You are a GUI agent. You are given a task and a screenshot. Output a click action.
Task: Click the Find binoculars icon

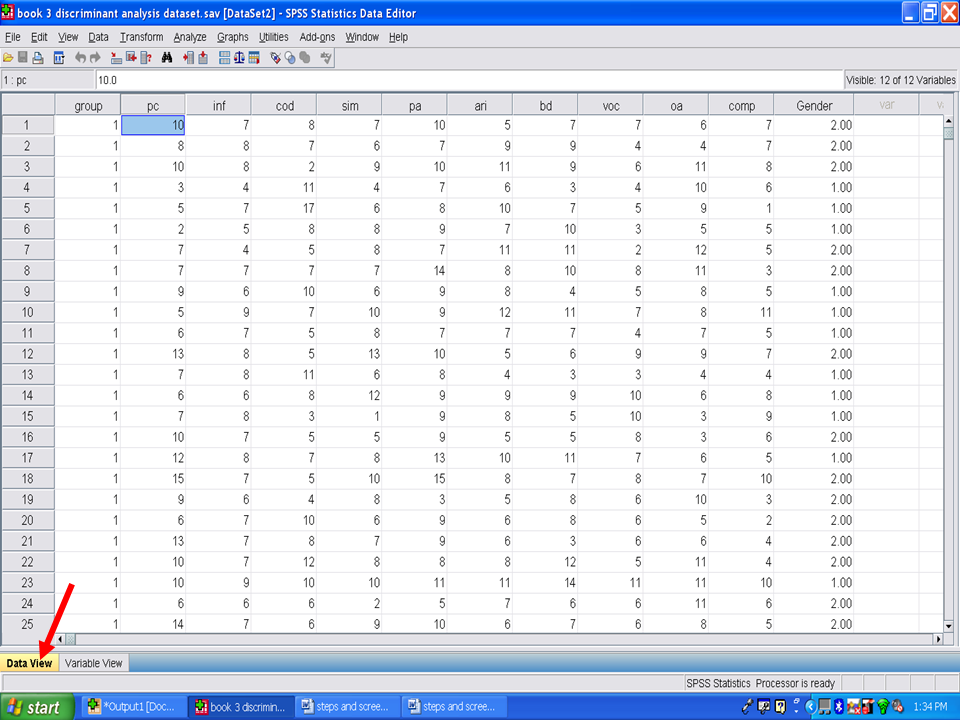(167, 58)
